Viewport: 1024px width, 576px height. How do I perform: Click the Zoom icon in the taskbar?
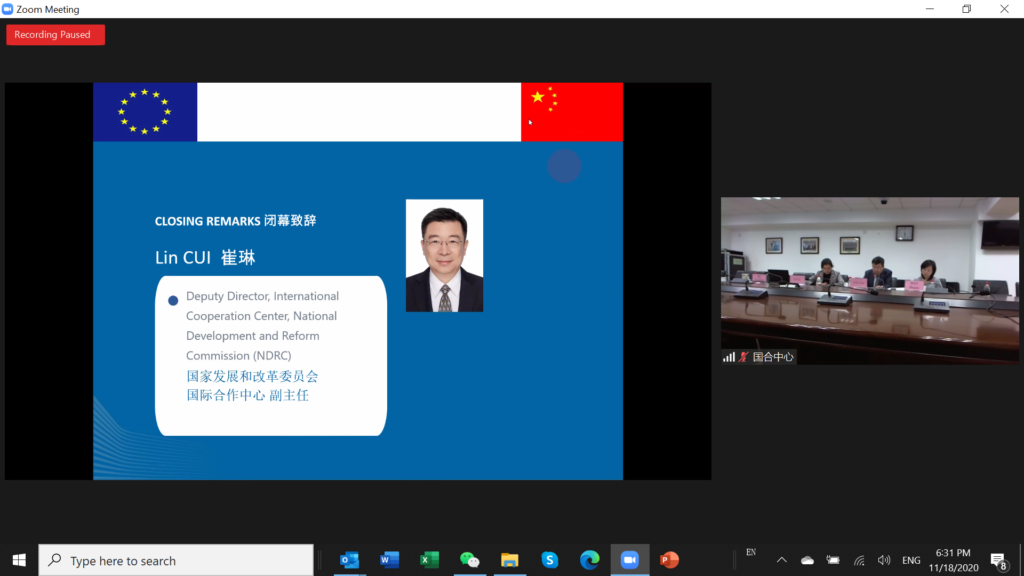pyautogui.click(x=629, y=560)
